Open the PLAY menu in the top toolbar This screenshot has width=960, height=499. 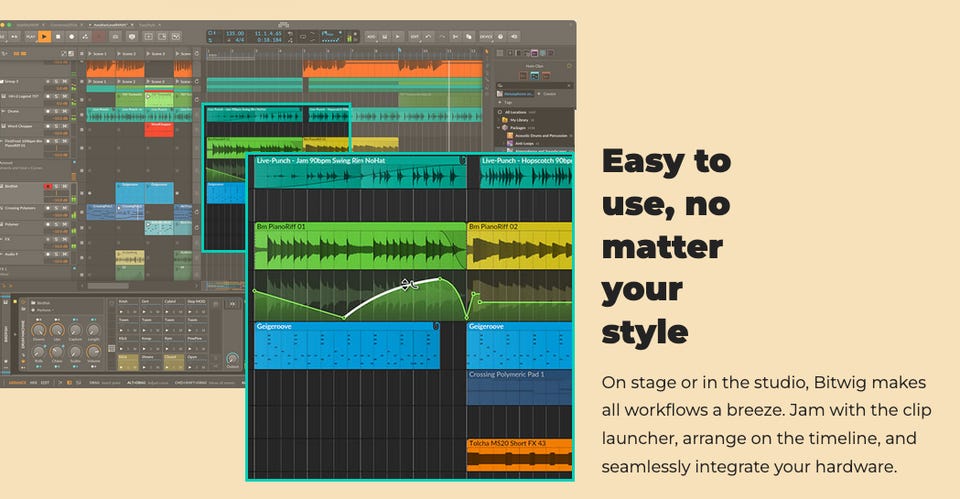click(x=31, y=36)
